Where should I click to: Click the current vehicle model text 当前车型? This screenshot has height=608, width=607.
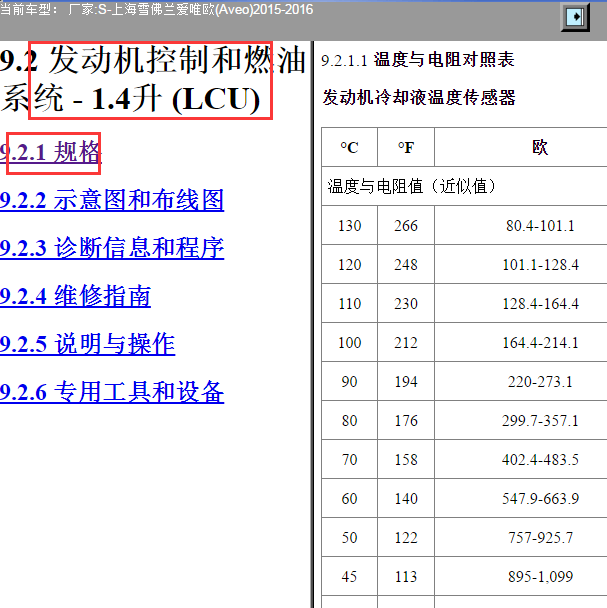pos(156,9)
